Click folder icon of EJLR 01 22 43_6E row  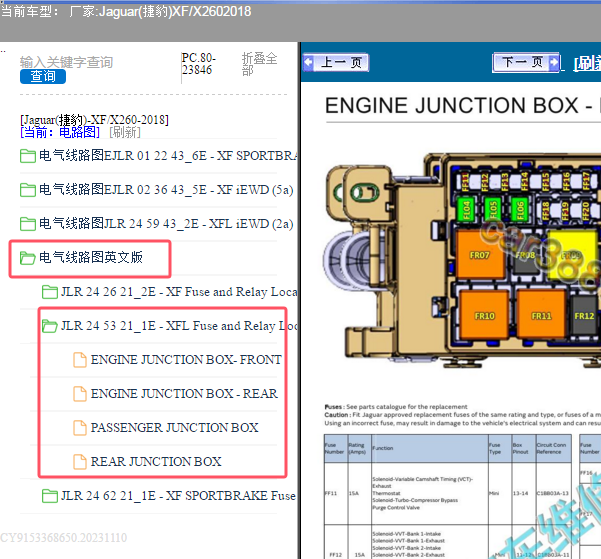tap(28, 156)
